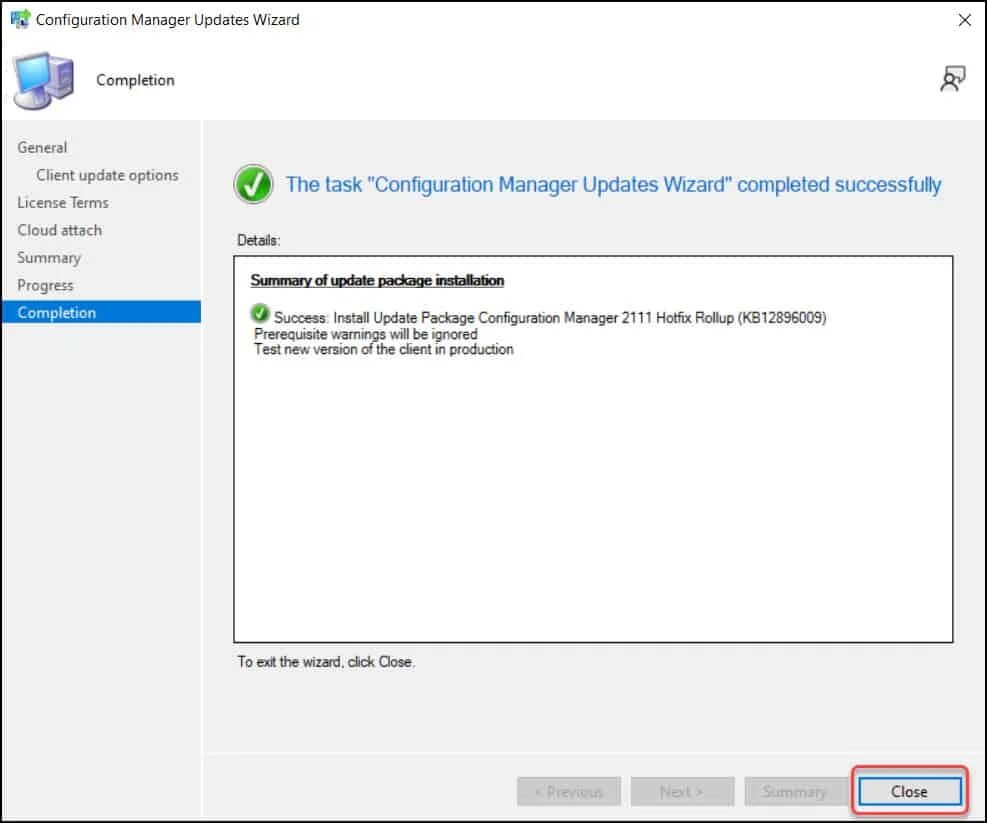This screenshot has width=987, height=823.
Task: Click the Configuration Manager title bar icon
Action: coord(20,19)
